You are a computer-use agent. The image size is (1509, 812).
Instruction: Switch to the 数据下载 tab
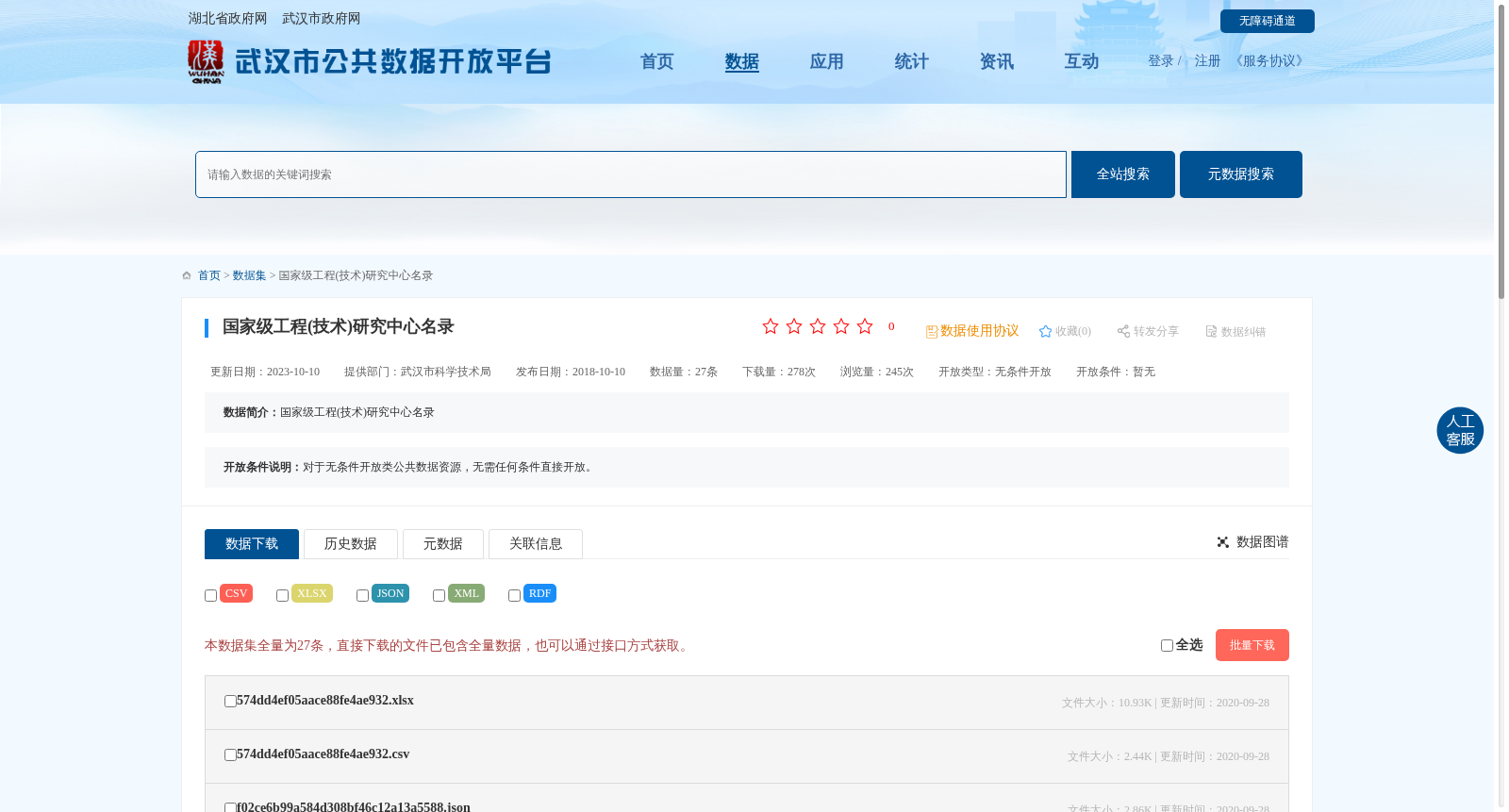point(252,544)
